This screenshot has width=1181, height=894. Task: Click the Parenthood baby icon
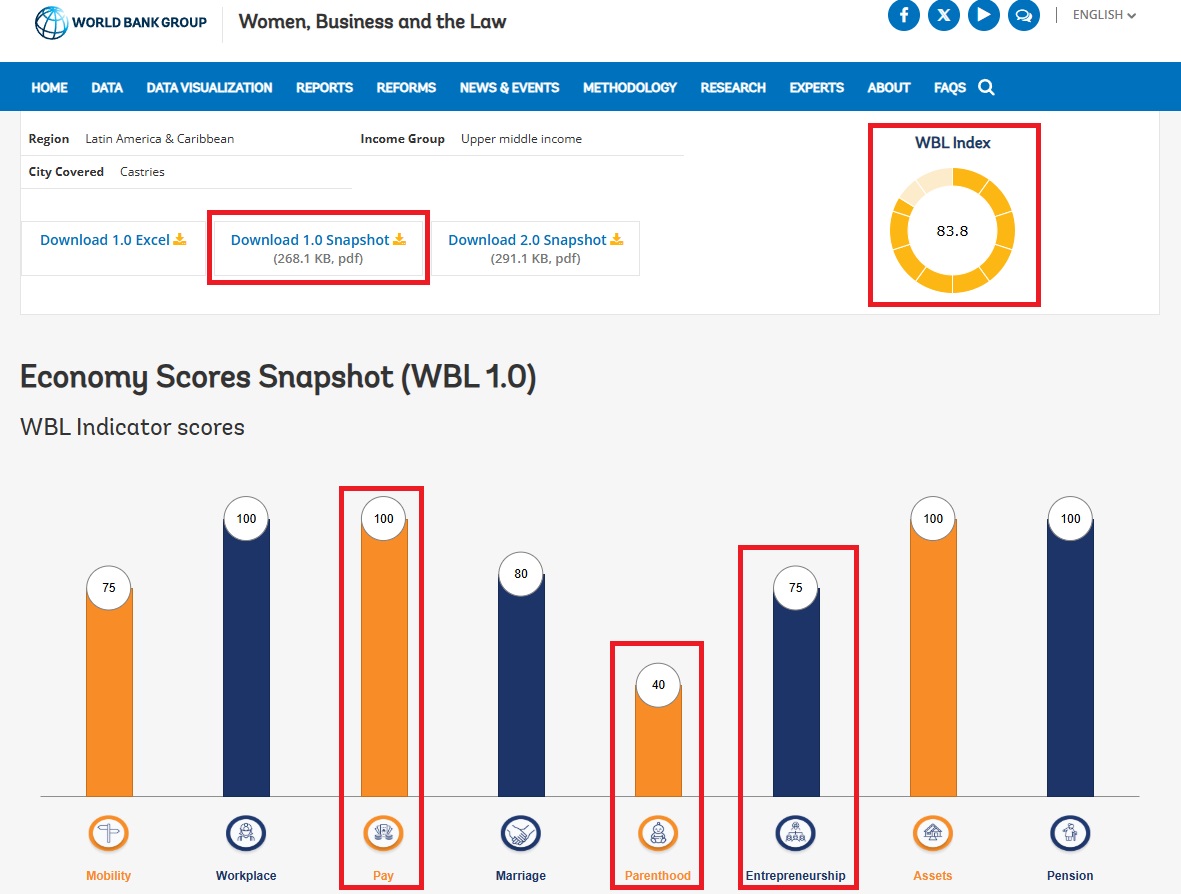[658, 833]
